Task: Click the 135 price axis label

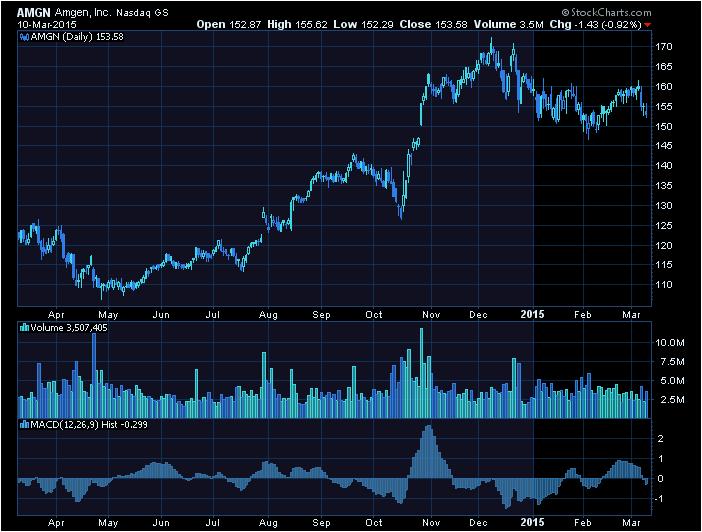Action: 664,185
